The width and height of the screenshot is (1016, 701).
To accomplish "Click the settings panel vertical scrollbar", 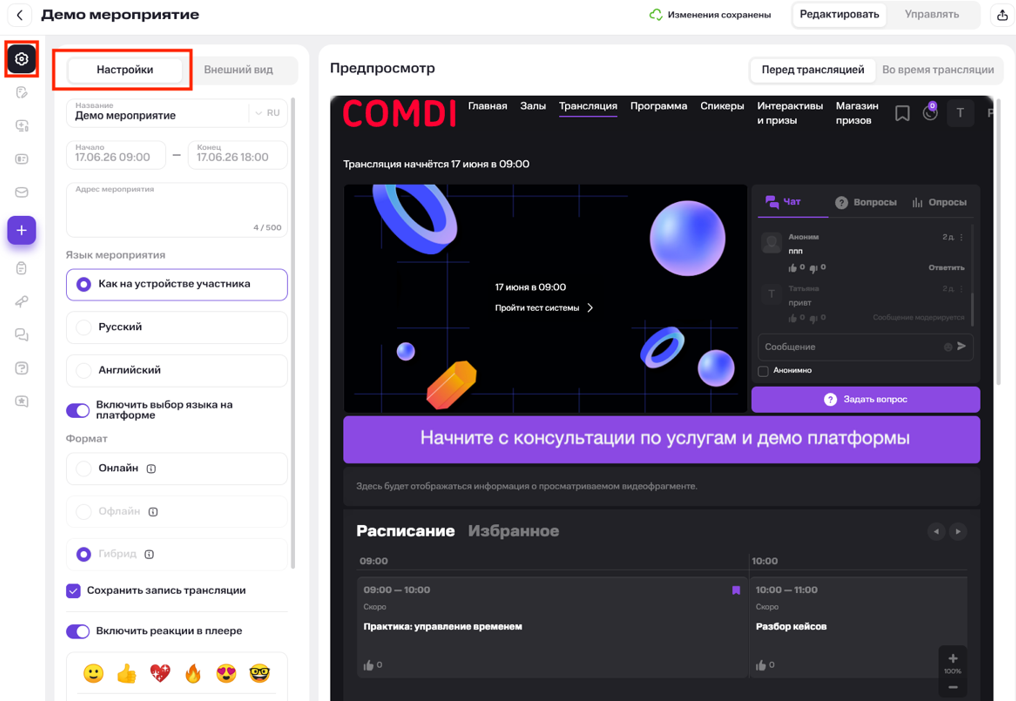I will click(x=293, y=334).
